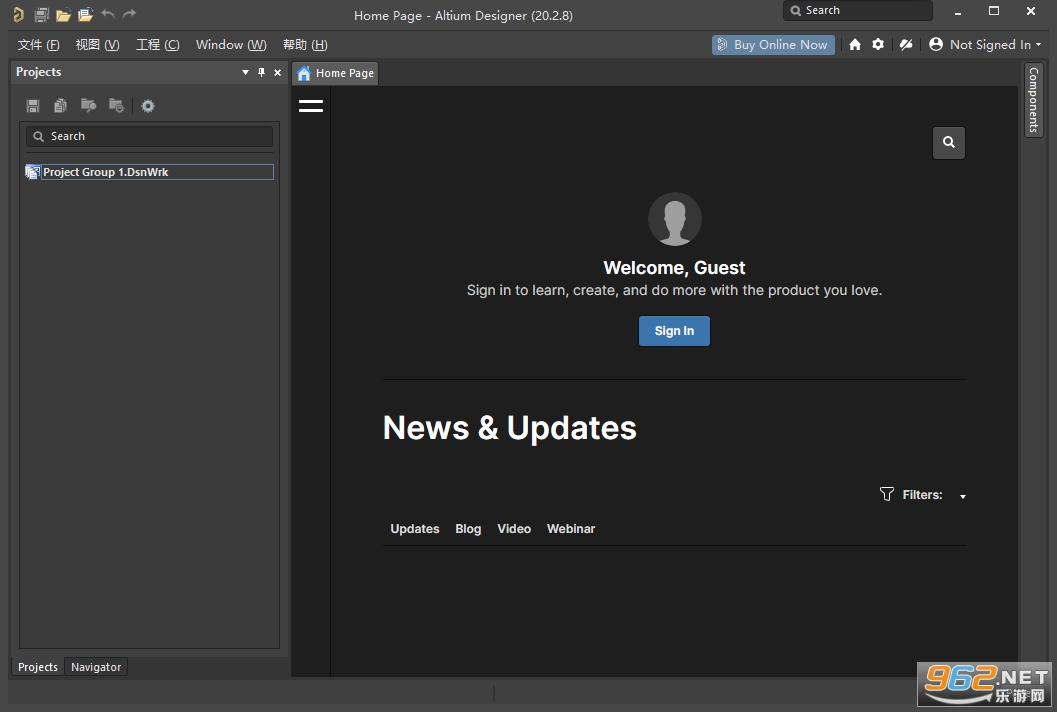Open Projects panel settings gear icon
The height and width of the screenshot is (712, 1057).
tap(148, 106)
